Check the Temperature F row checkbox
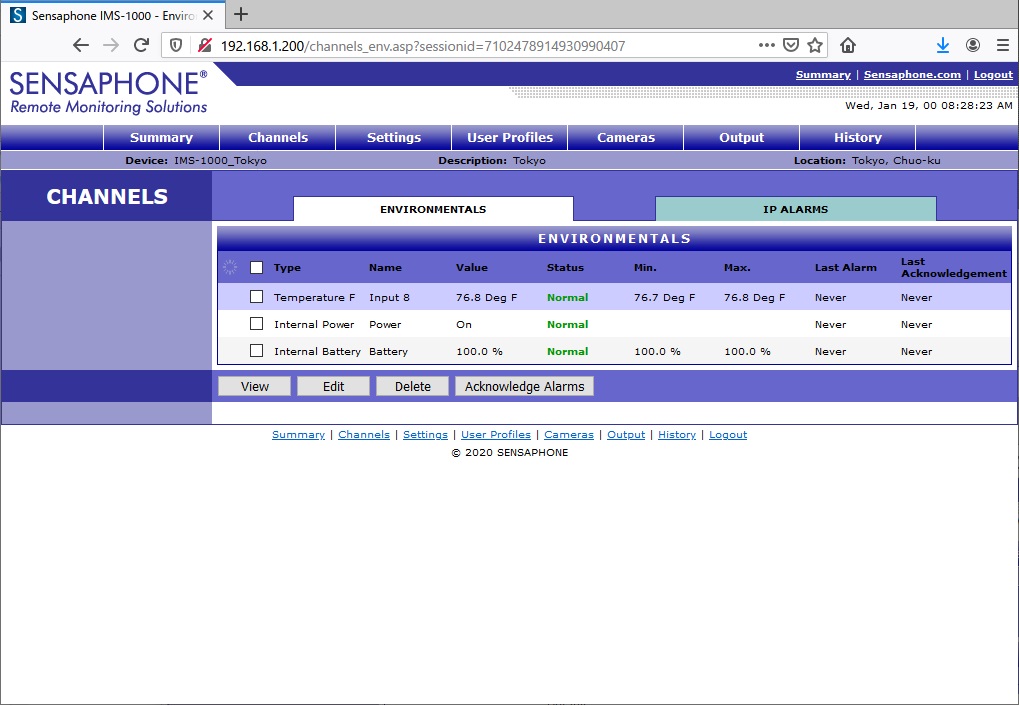The height and width of the screenshot is (706, 1019). (257, 296)
